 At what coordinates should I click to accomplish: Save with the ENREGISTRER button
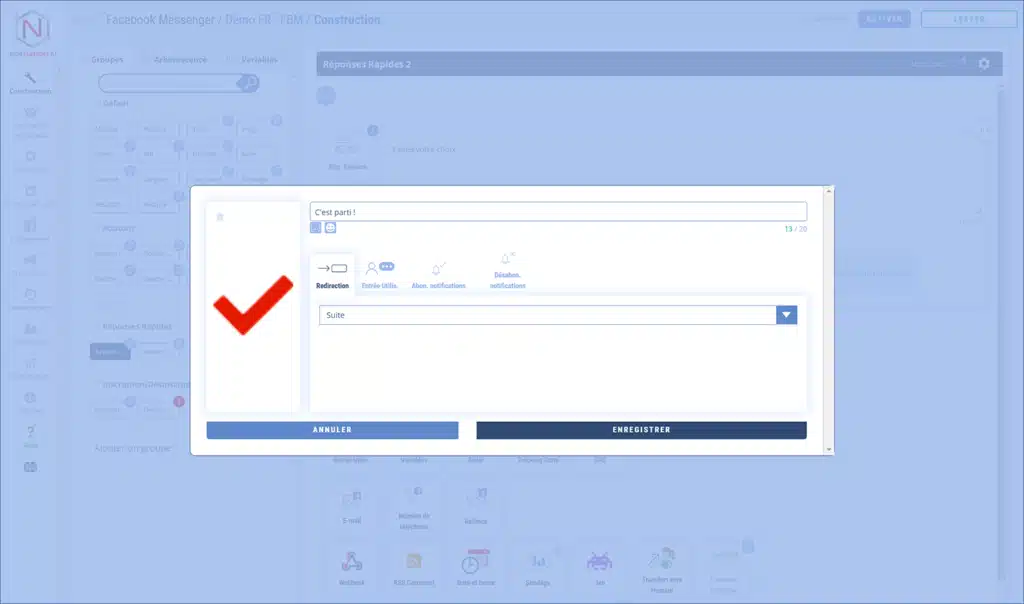641,430
